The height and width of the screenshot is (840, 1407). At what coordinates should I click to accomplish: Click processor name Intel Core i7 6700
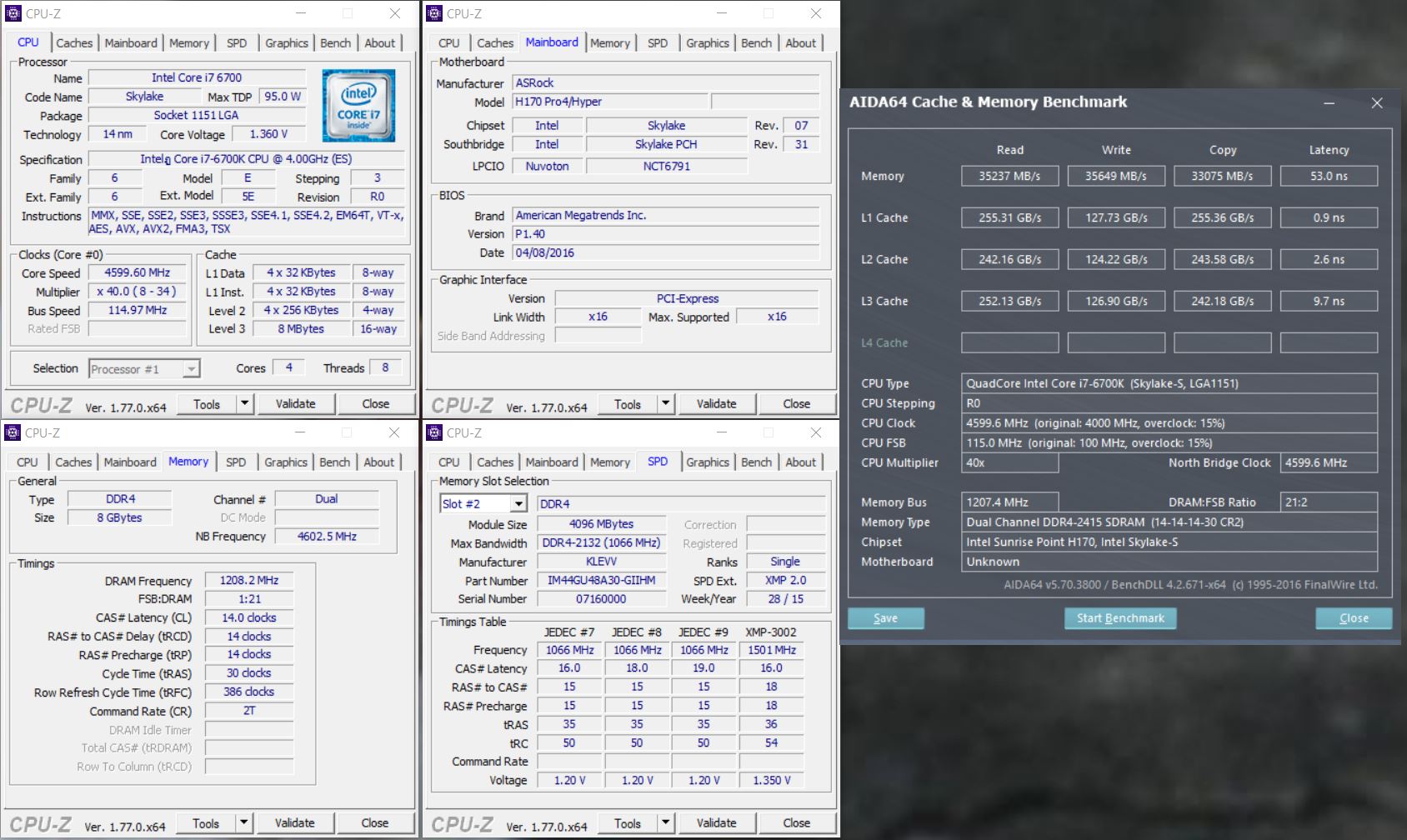click(x=197, y=77)
